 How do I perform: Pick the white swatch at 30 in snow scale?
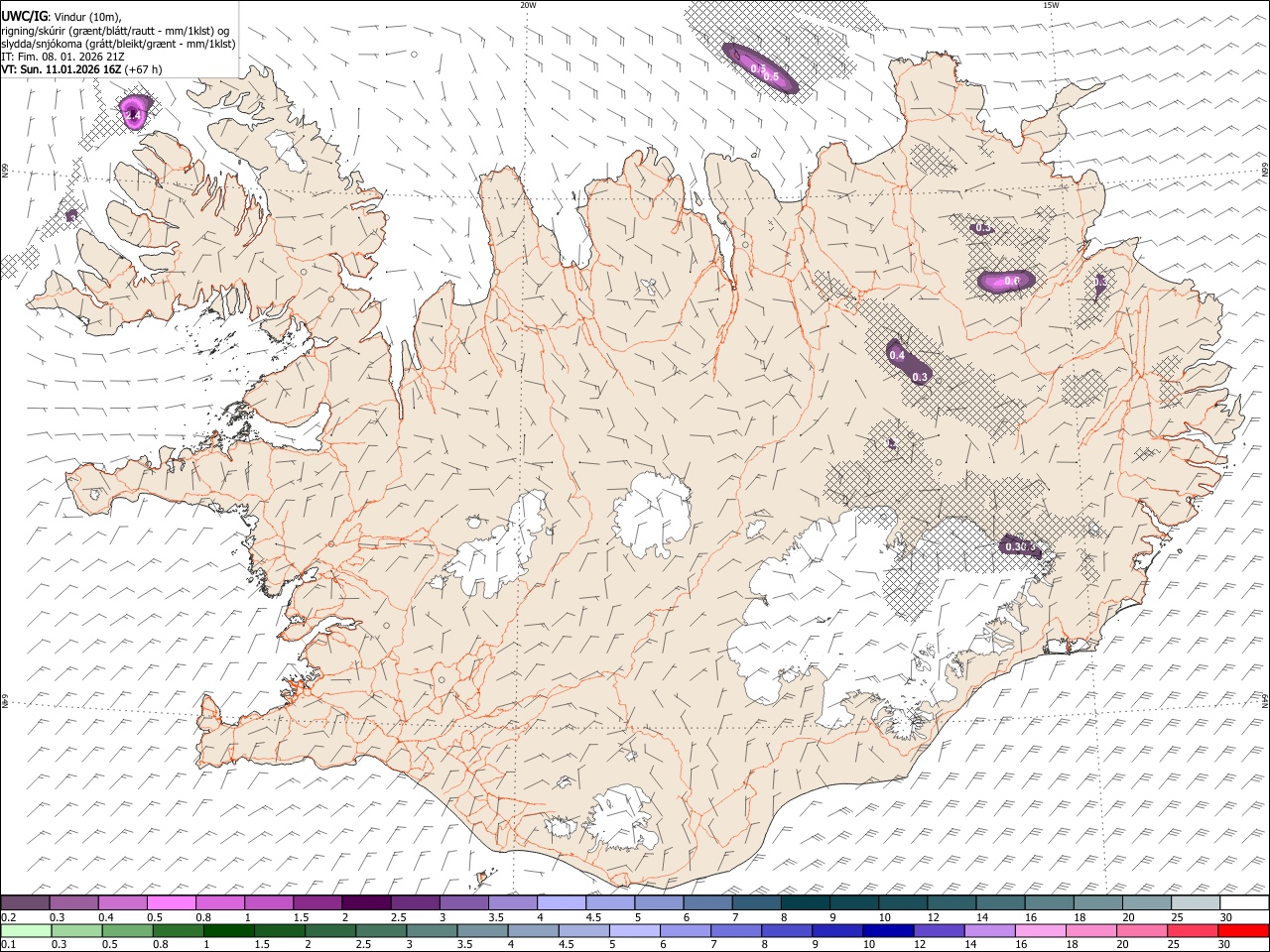click(x=1244, y=903)
